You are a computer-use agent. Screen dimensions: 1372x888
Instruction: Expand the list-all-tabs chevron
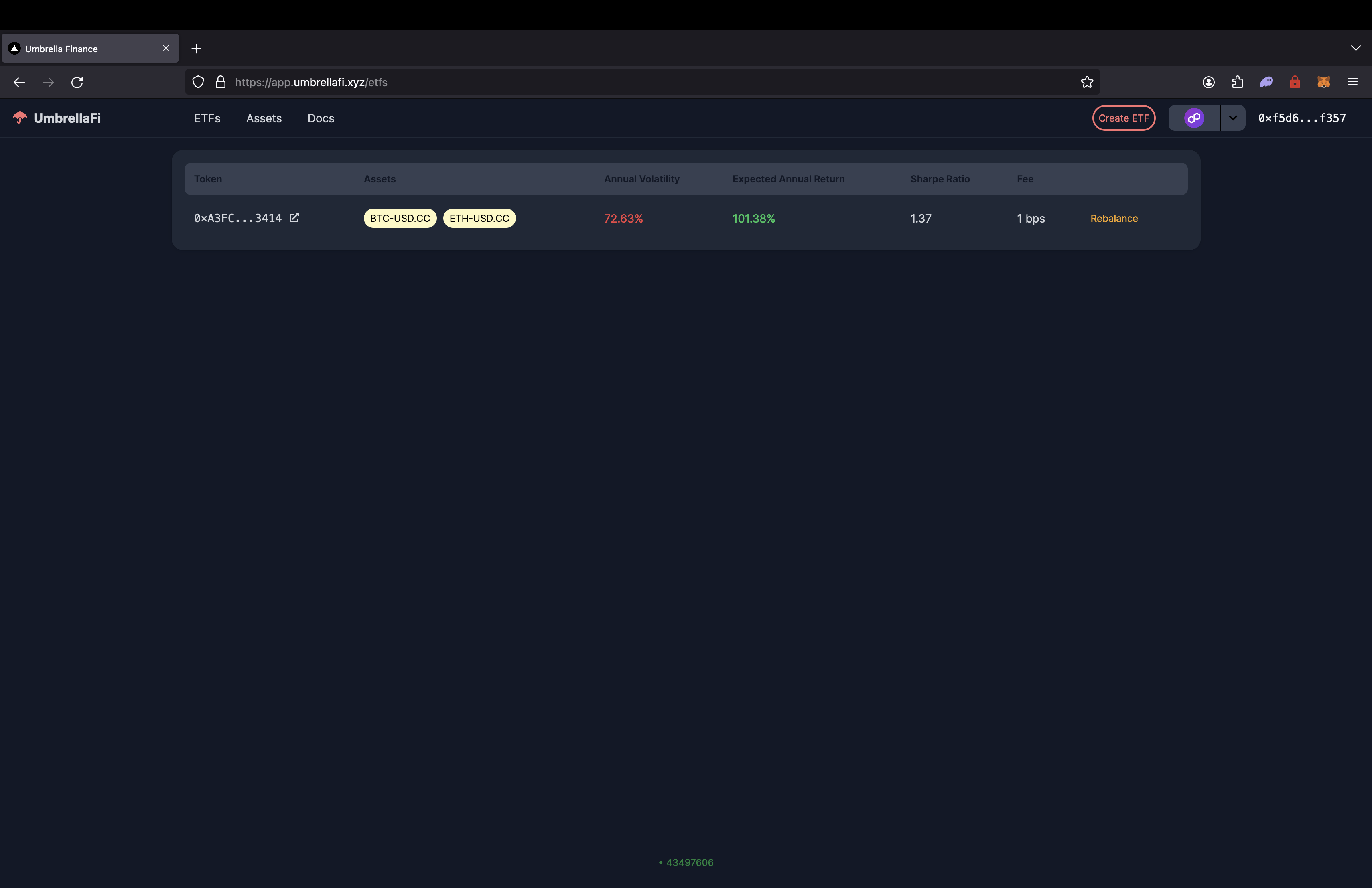click(1355, 49)
